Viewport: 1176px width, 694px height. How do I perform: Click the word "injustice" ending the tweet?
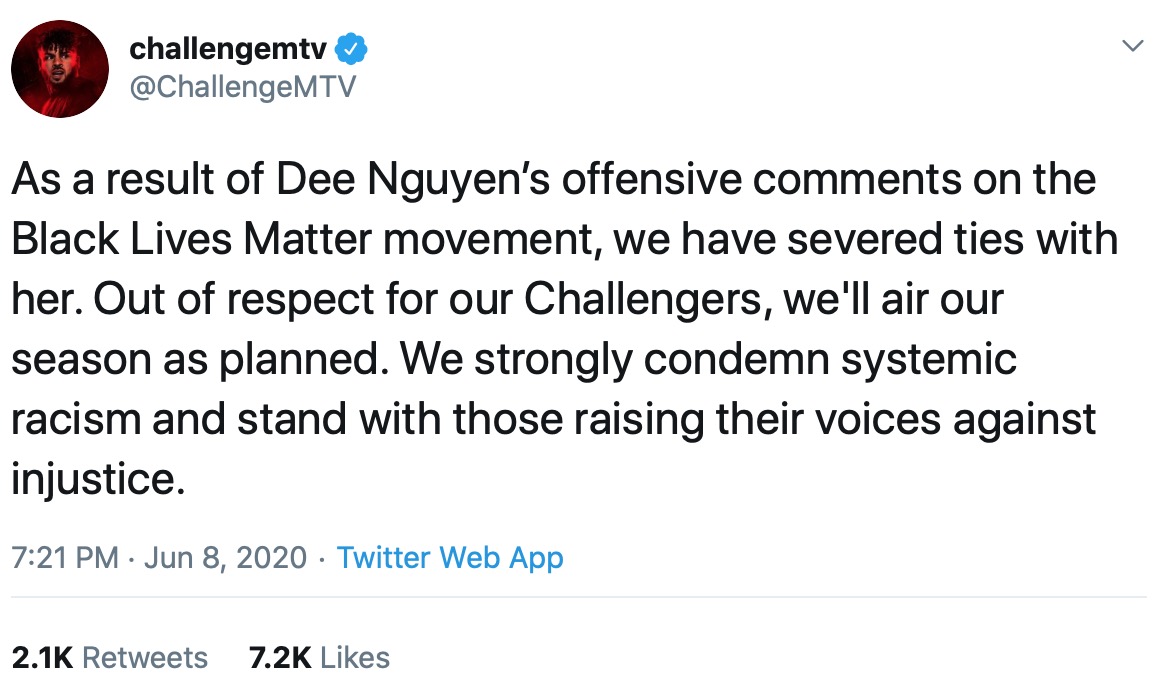coord(97,480)
